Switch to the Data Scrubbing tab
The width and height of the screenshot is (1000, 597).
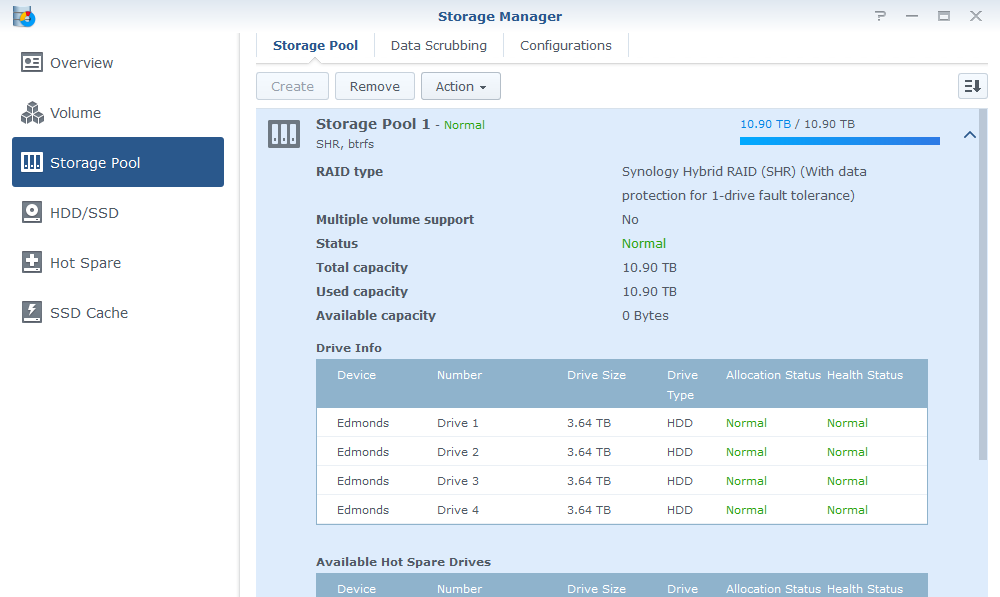coord(439,45)
